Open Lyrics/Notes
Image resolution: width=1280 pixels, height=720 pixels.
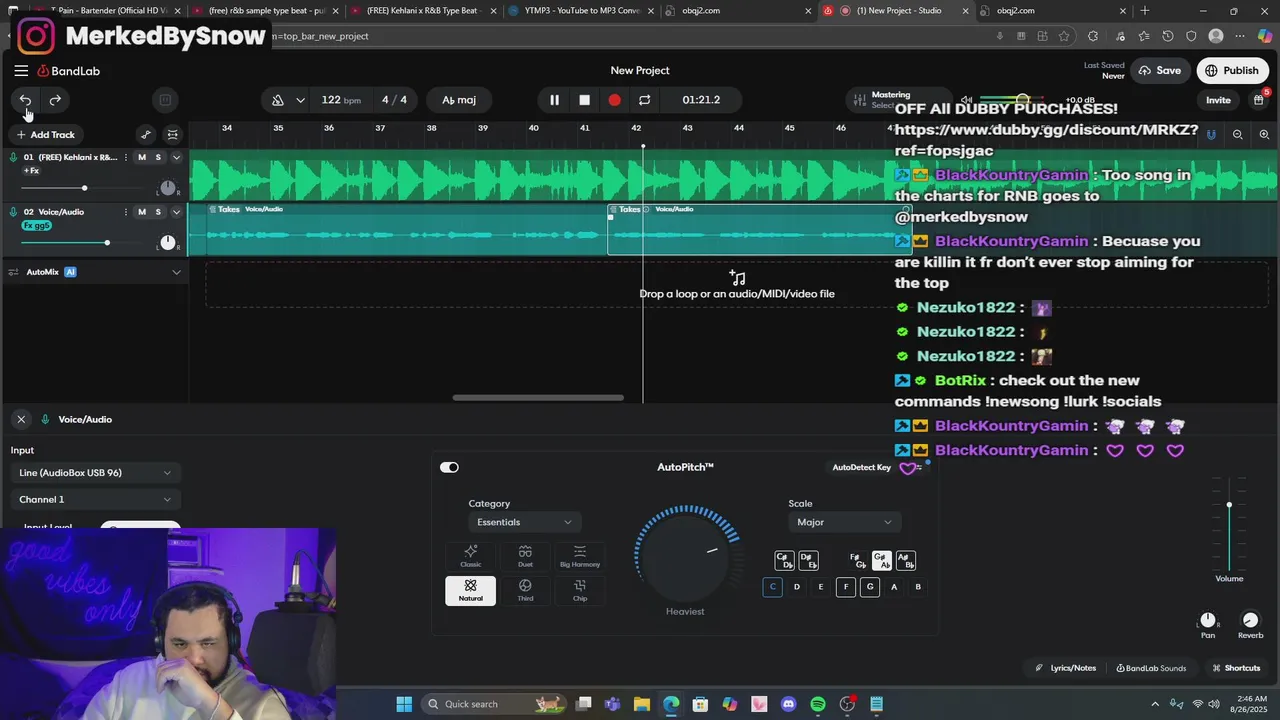pyautogui.click(x=1066, y=668)
